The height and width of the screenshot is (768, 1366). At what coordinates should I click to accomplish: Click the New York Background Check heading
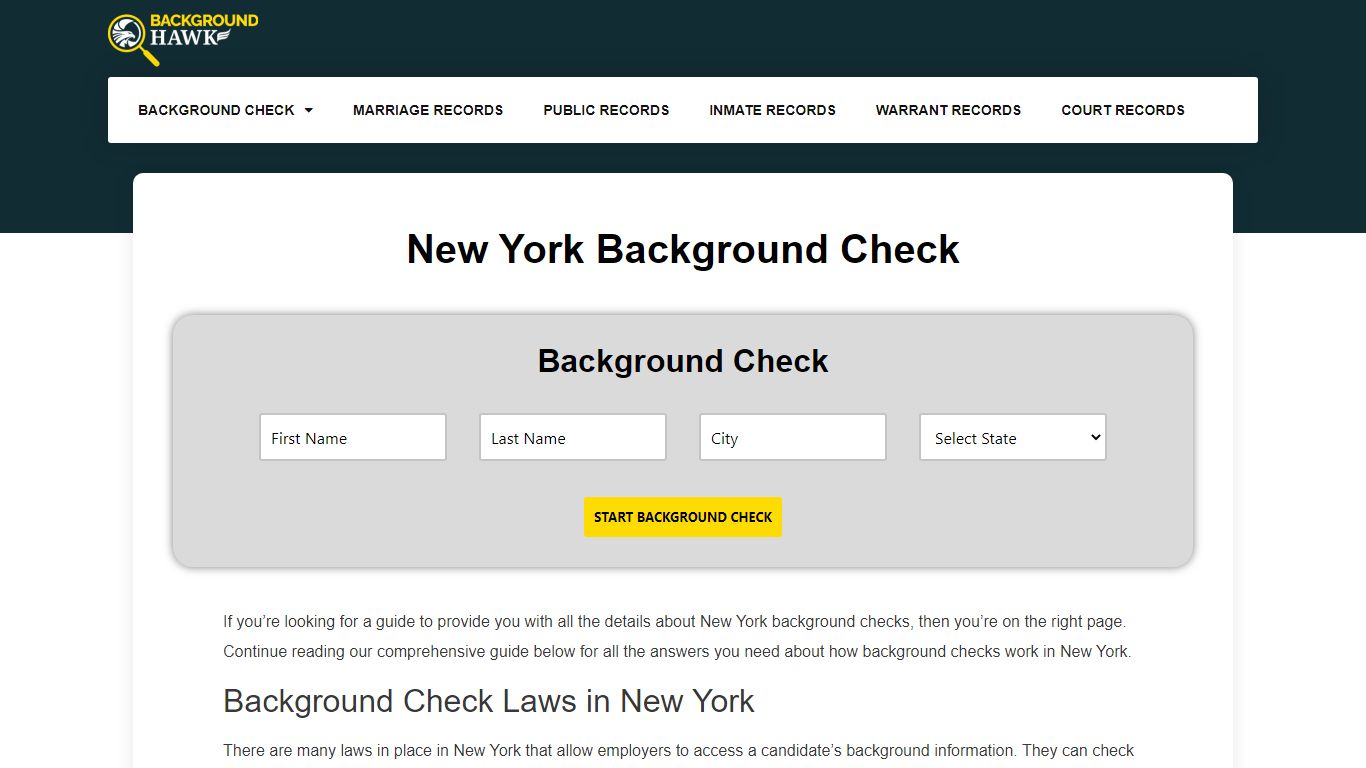(x=683, y=249)
